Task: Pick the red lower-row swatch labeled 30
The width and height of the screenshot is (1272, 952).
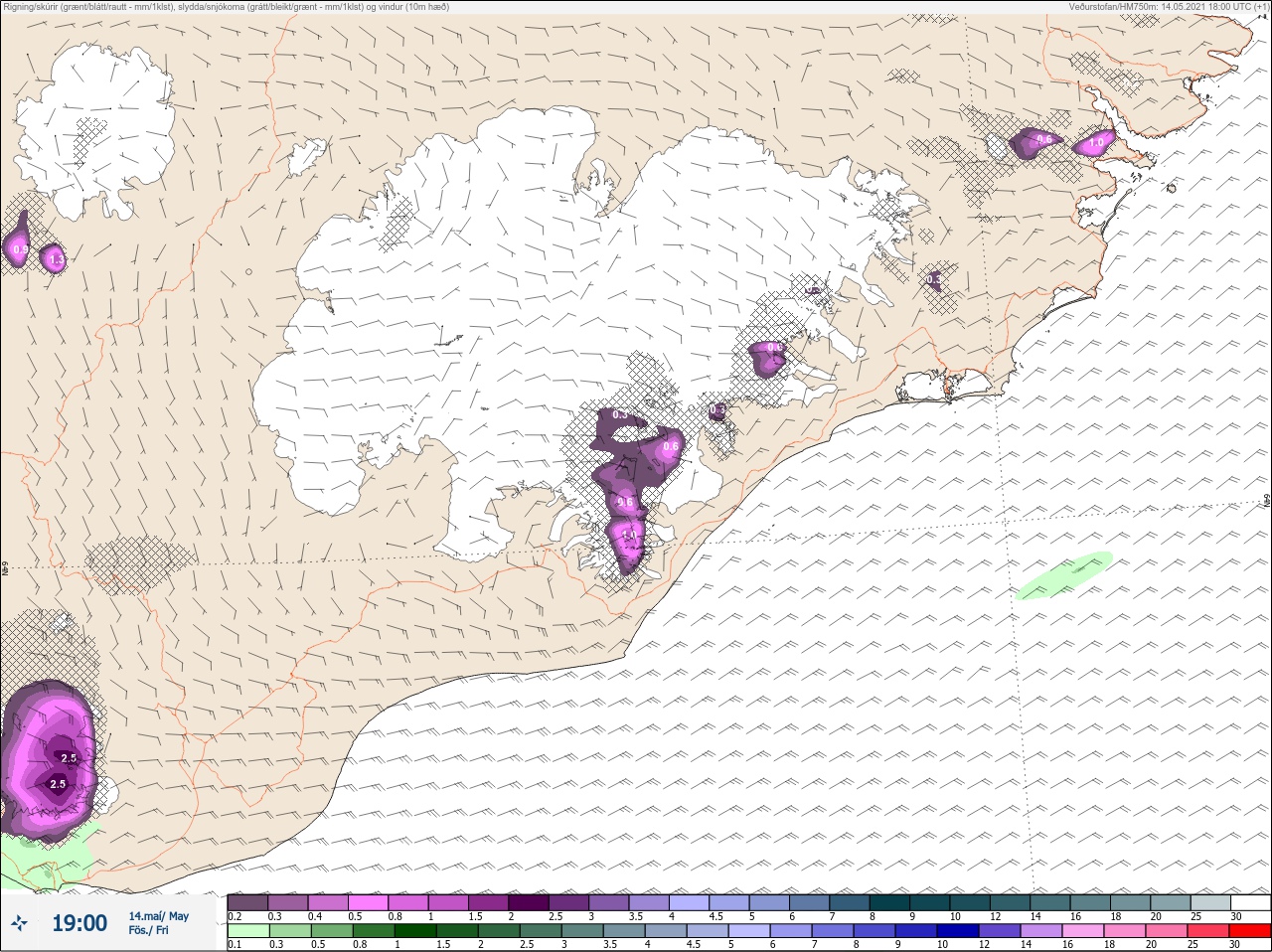Action: (1250, 931)
